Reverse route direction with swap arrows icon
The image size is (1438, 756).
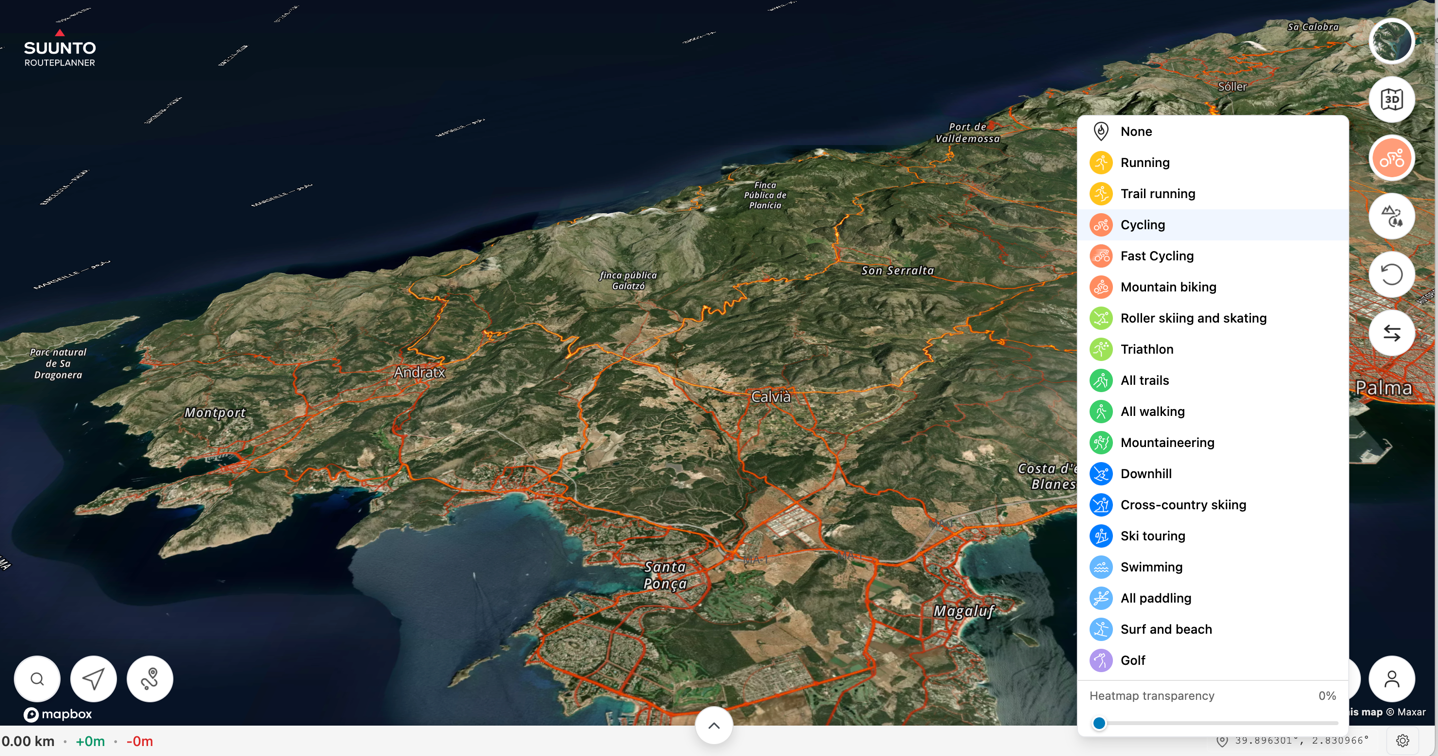[1391, 334]
